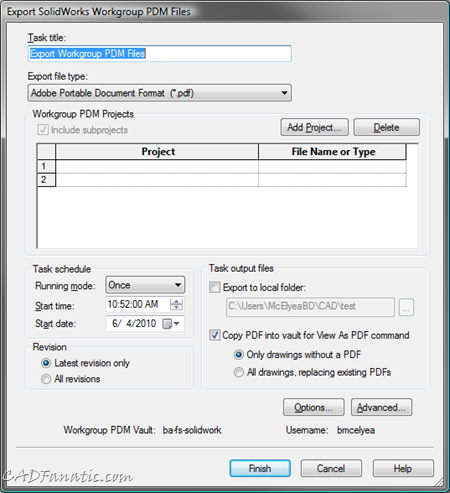Select row 1 header in projects table
This screenshot has width=450, height=493.
(46, 166)
